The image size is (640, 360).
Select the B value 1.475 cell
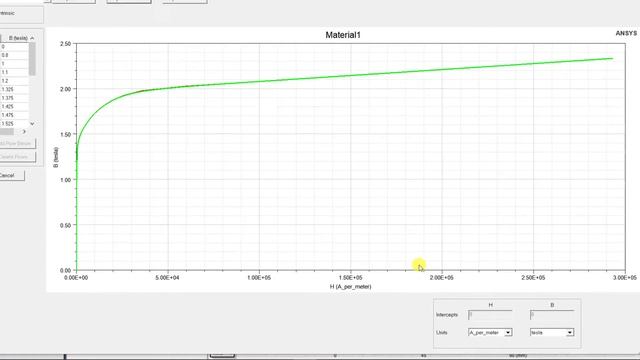tap(14, 115)
